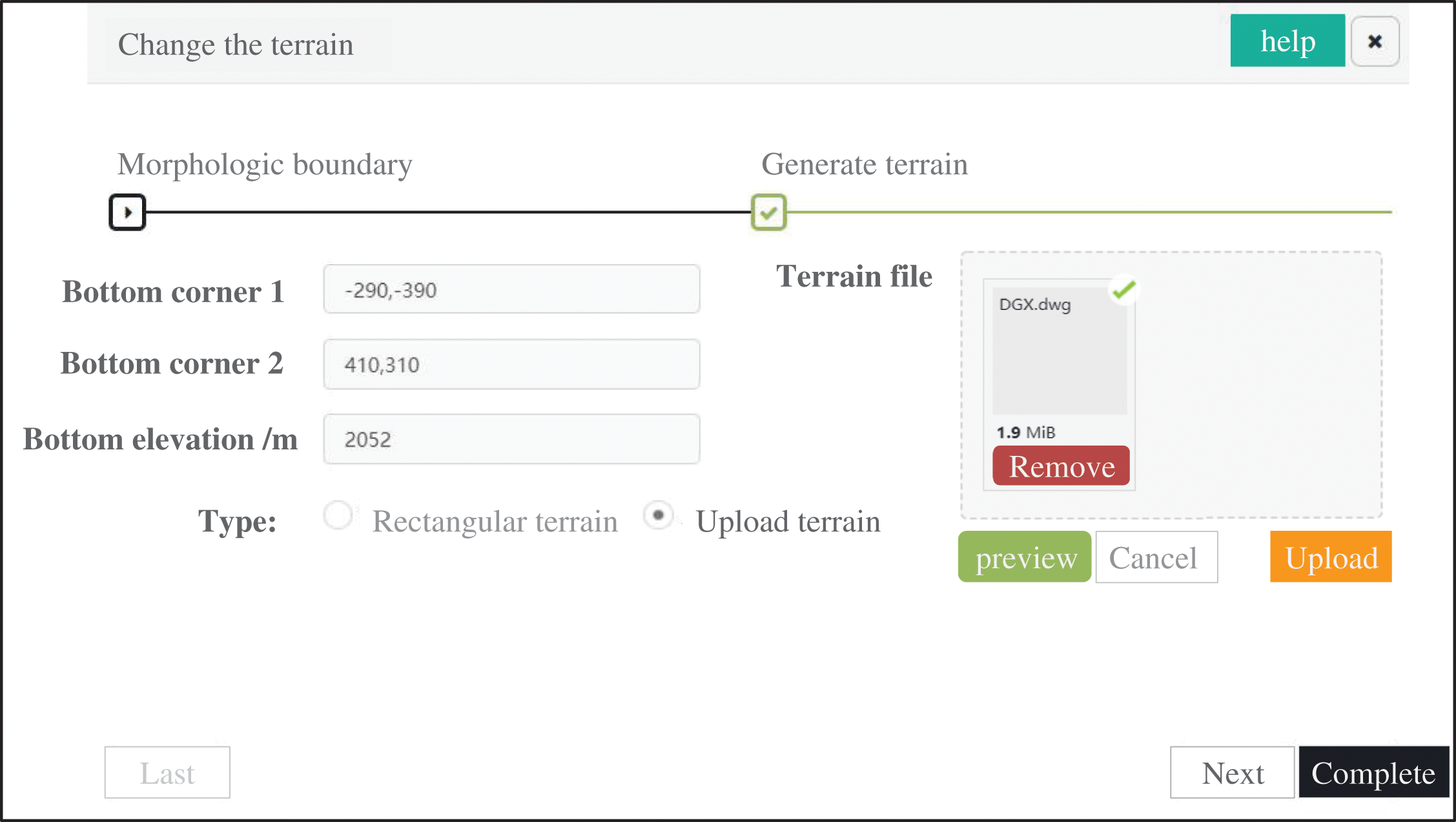Click the Bottom elevation input field
Image resolution: width=1456 pixels, height=822 pixels.
(511, 439)
